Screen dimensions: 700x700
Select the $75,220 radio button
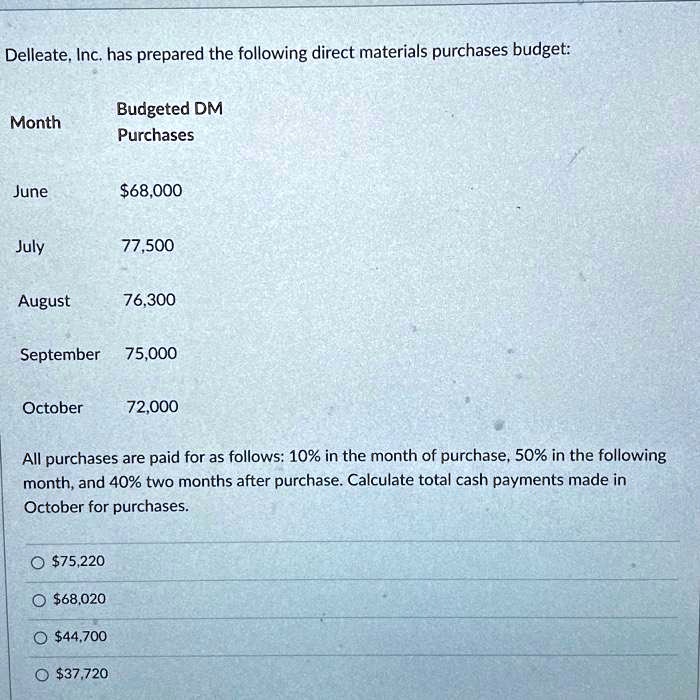click(x=36, y=561)
